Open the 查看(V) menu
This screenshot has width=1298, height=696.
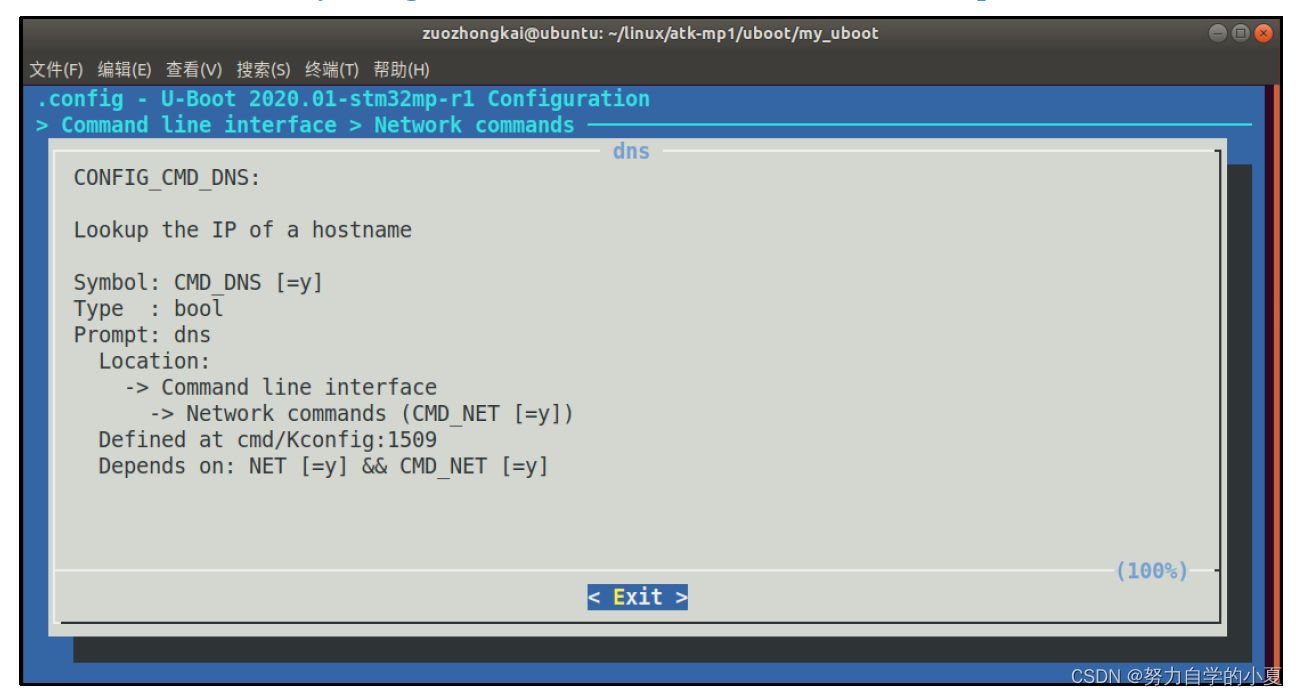pyautogui.click(x=194, y=70)
